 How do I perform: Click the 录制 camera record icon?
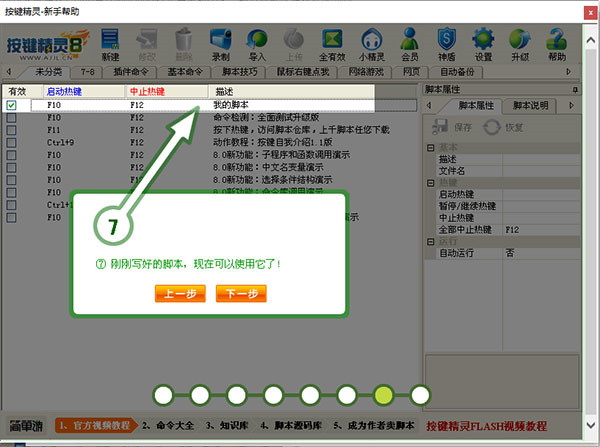coord(221,44)
